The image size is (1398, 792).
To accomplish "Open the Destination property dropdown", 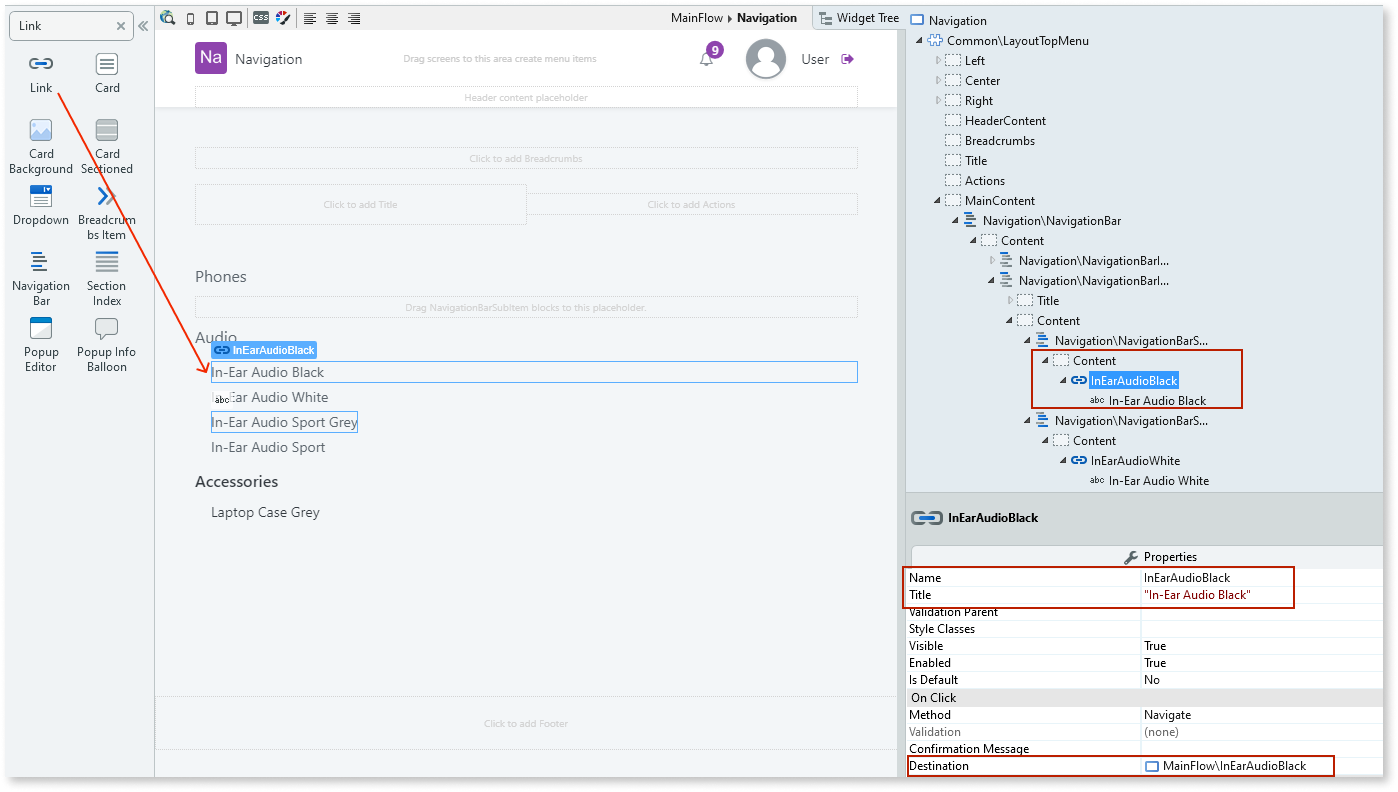I will pyautogui.click(x=1236, y=765).
